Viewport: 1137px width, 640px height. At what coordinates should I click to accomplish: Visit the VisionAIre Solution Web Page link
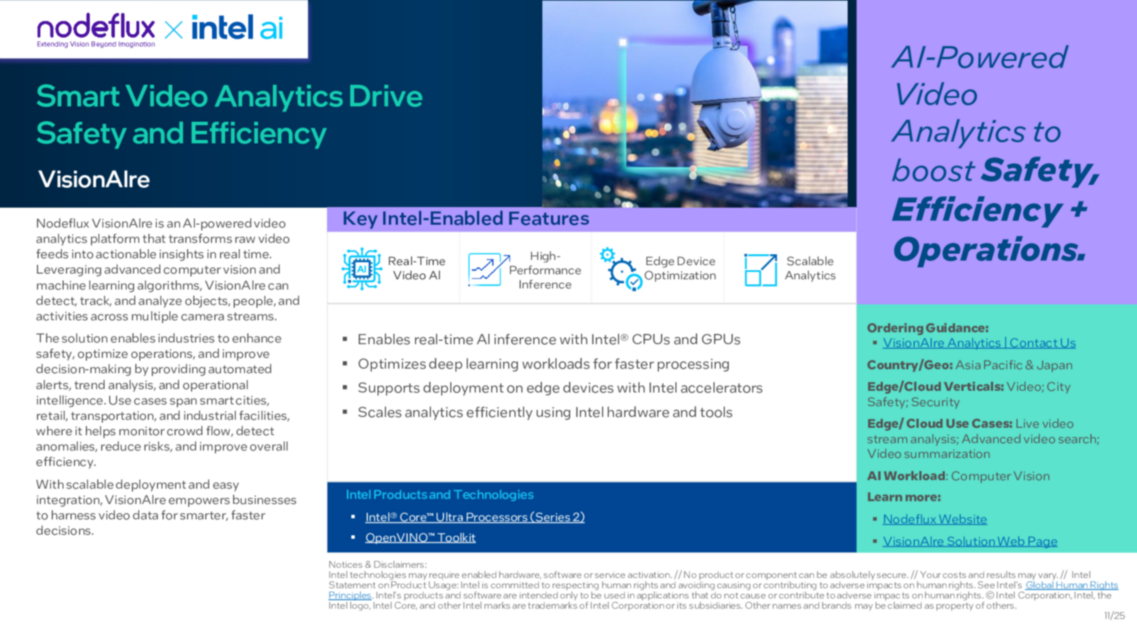(970, 541)
